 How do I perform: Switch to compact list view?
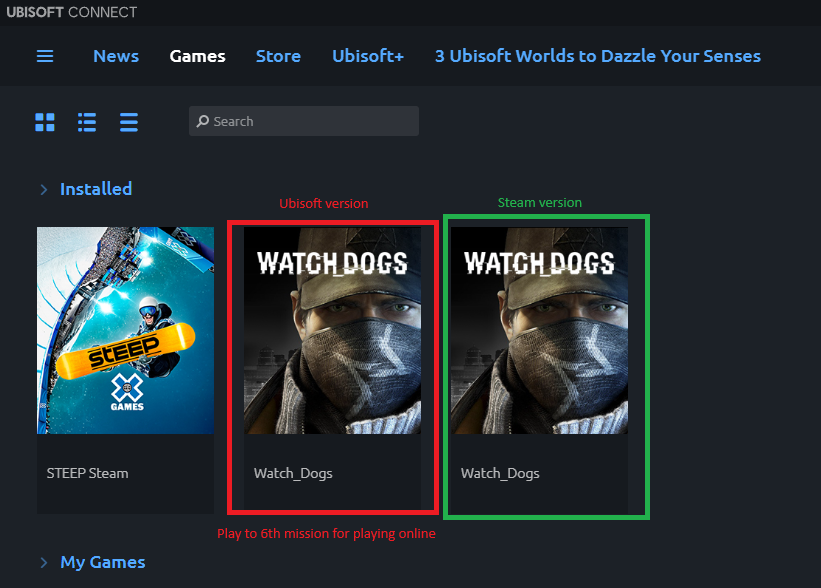click(129, 122)
